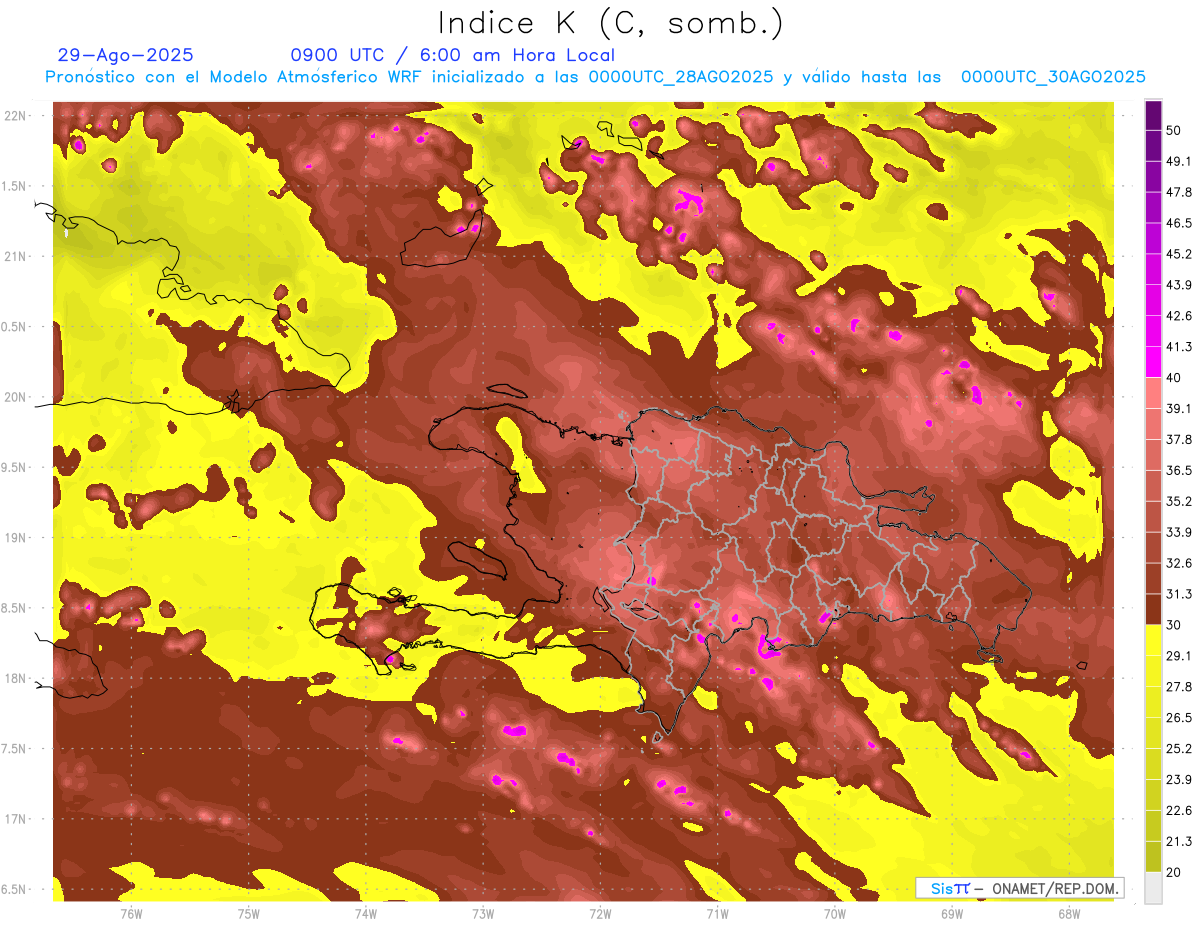Click the "70W" longitude label
Image resolution: width=1200 pixels, height=927 pixels.
tap(835, 914)
